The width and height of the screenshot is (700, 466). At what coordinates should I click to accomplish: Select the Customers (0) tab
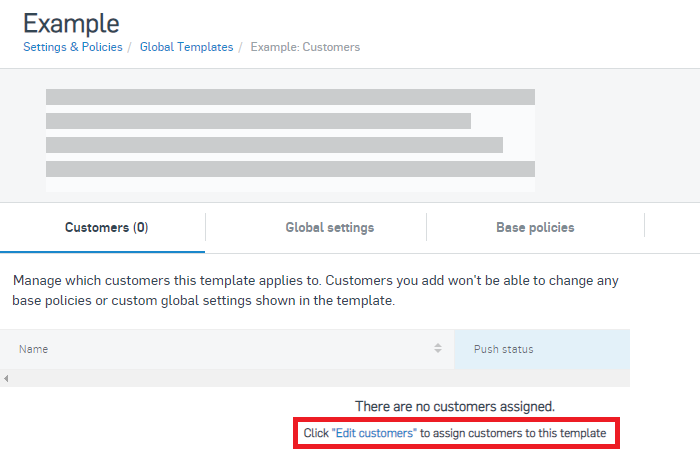point(106,228)
